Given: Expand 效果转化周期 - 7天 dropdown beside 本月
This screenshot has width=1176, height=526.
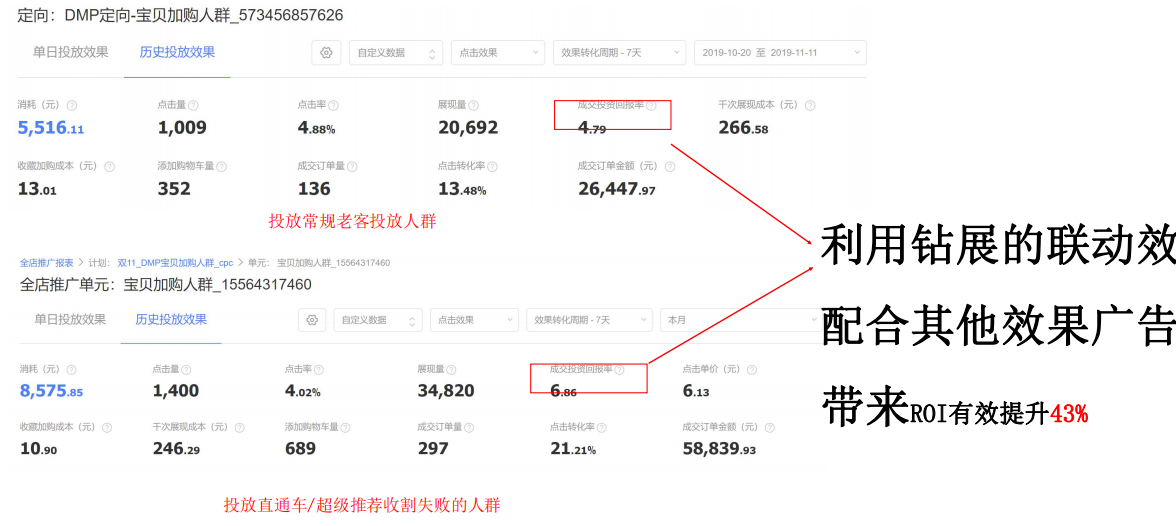Looking at the screenshot, I should [x=588, y=320].
